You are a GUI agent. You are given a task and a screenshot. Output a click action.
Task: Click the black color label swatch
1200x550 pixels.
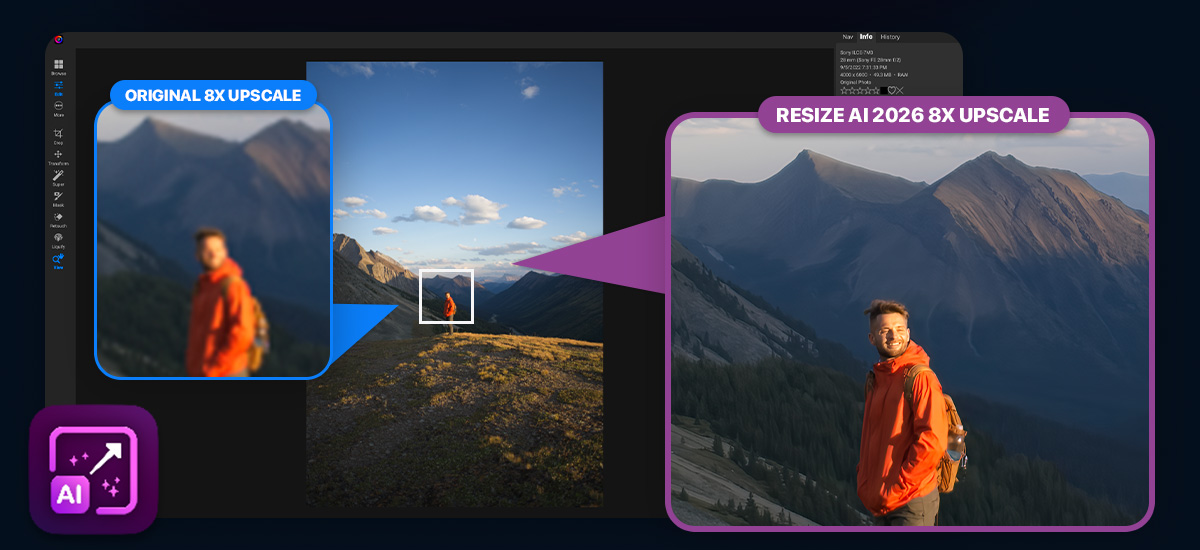tap(883, 90)
